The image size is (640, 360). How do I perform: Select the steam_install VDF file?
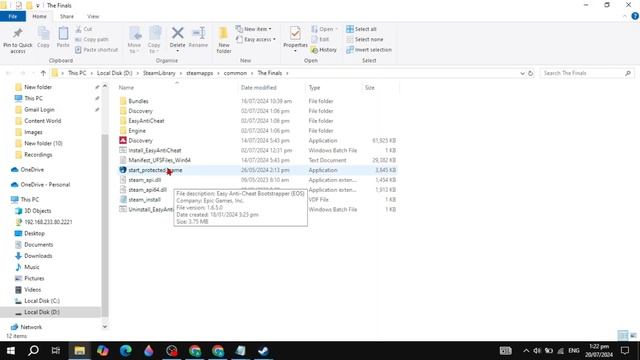144,200
